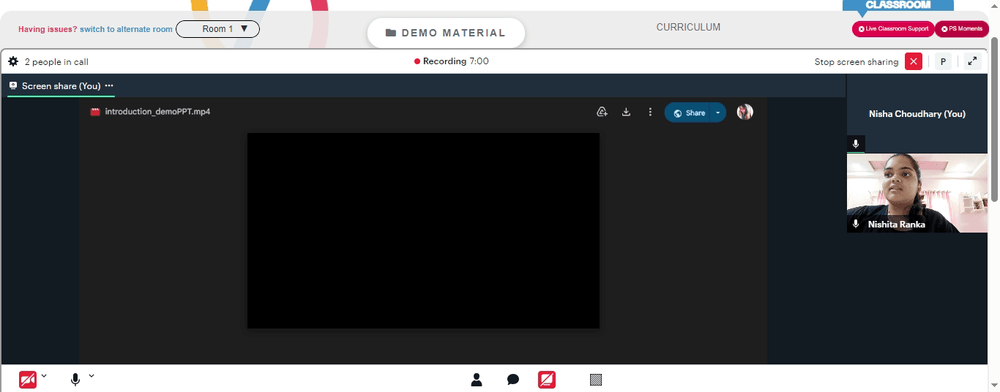Image resolution: width=1000 pixels, height=392 pixels.
Task: Mute or unmute the microphone
Action: [75, 380]
